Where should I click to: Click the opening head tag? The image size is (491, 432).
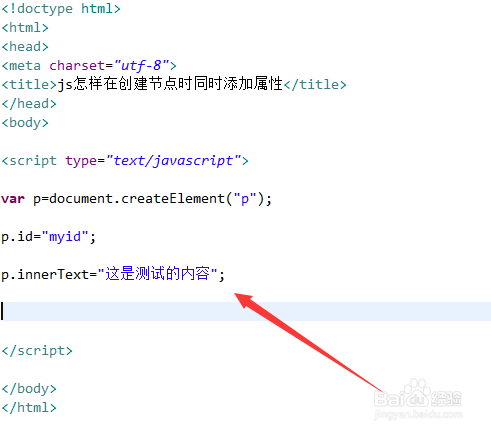tap(25, 47)
